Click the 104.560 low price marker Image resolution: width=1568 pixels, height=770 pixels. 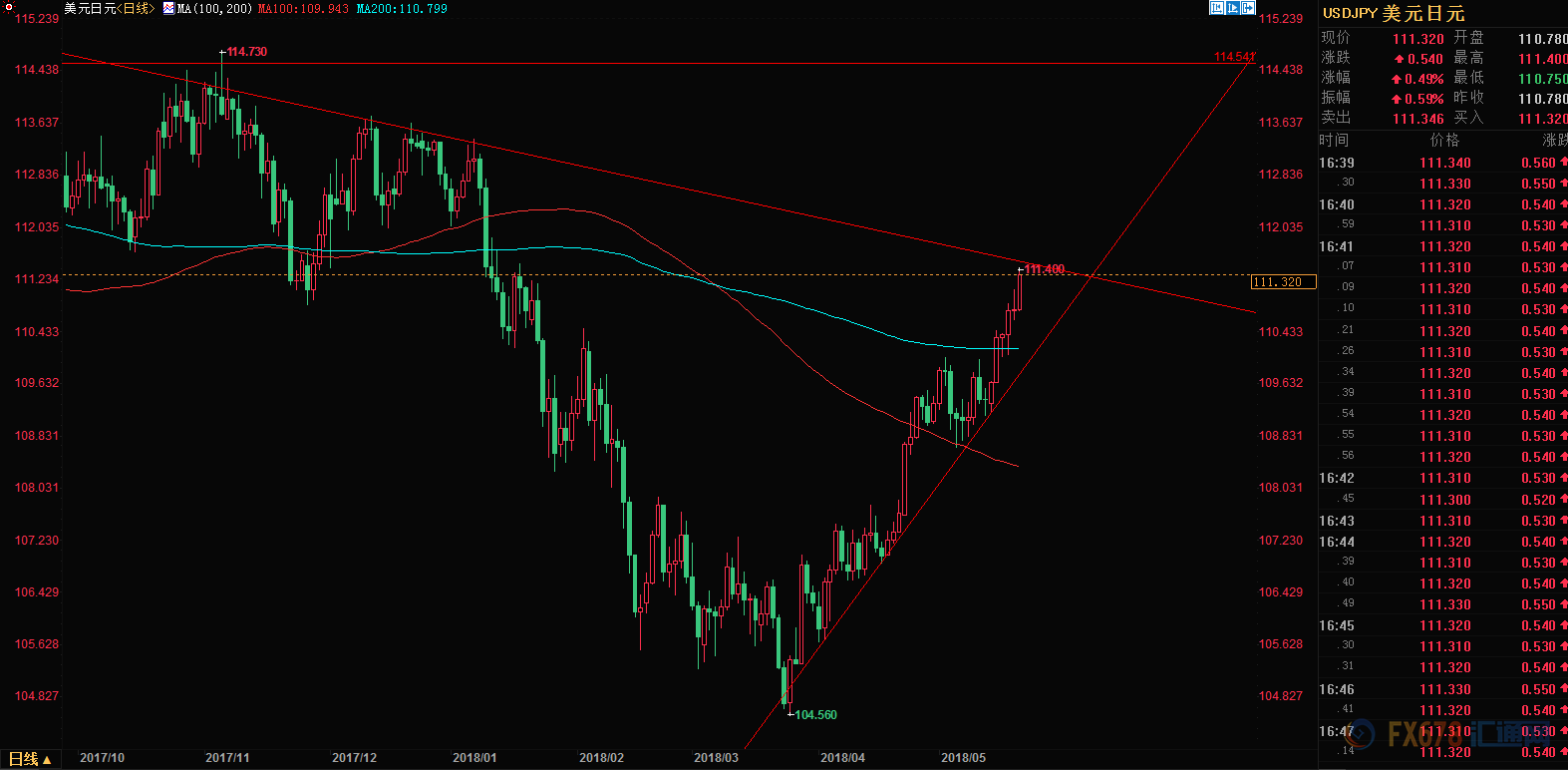pyautogui.click(x=815, y=715)
